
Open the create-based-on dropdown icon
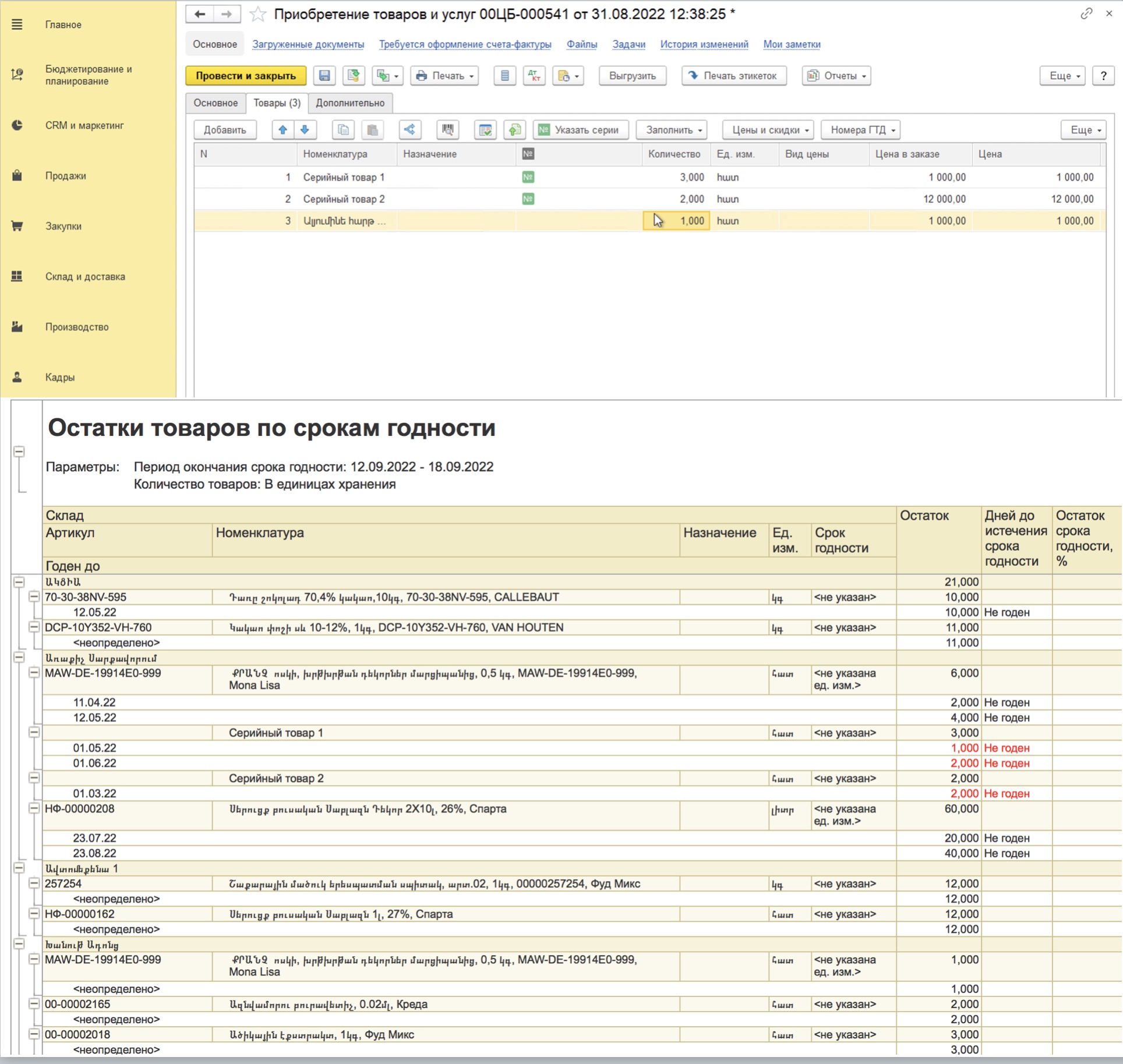click(388, 76)
